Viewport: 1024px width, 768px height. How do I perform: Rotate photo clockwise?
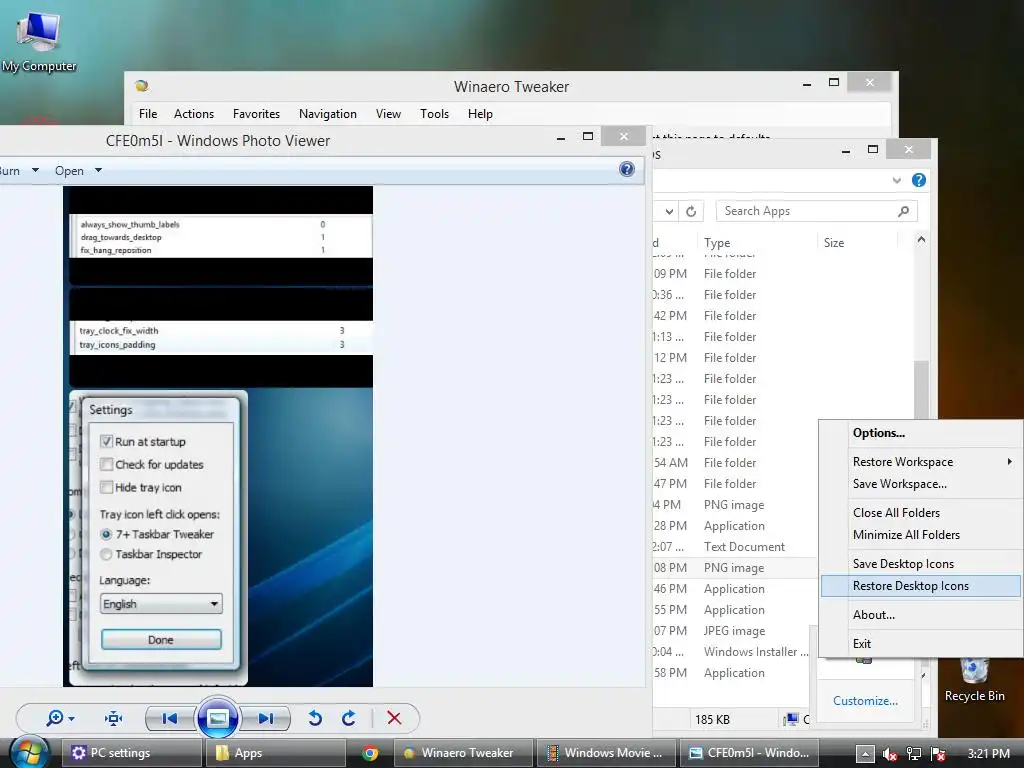[349, 718]
